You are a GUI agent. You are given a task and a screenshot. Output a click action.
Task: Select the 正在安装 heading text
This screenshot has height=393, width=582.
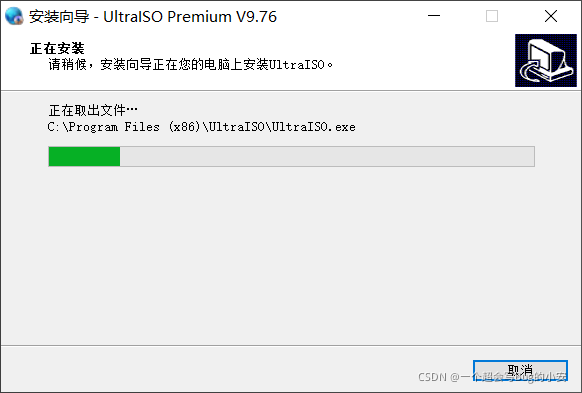(x=57, y=48)
